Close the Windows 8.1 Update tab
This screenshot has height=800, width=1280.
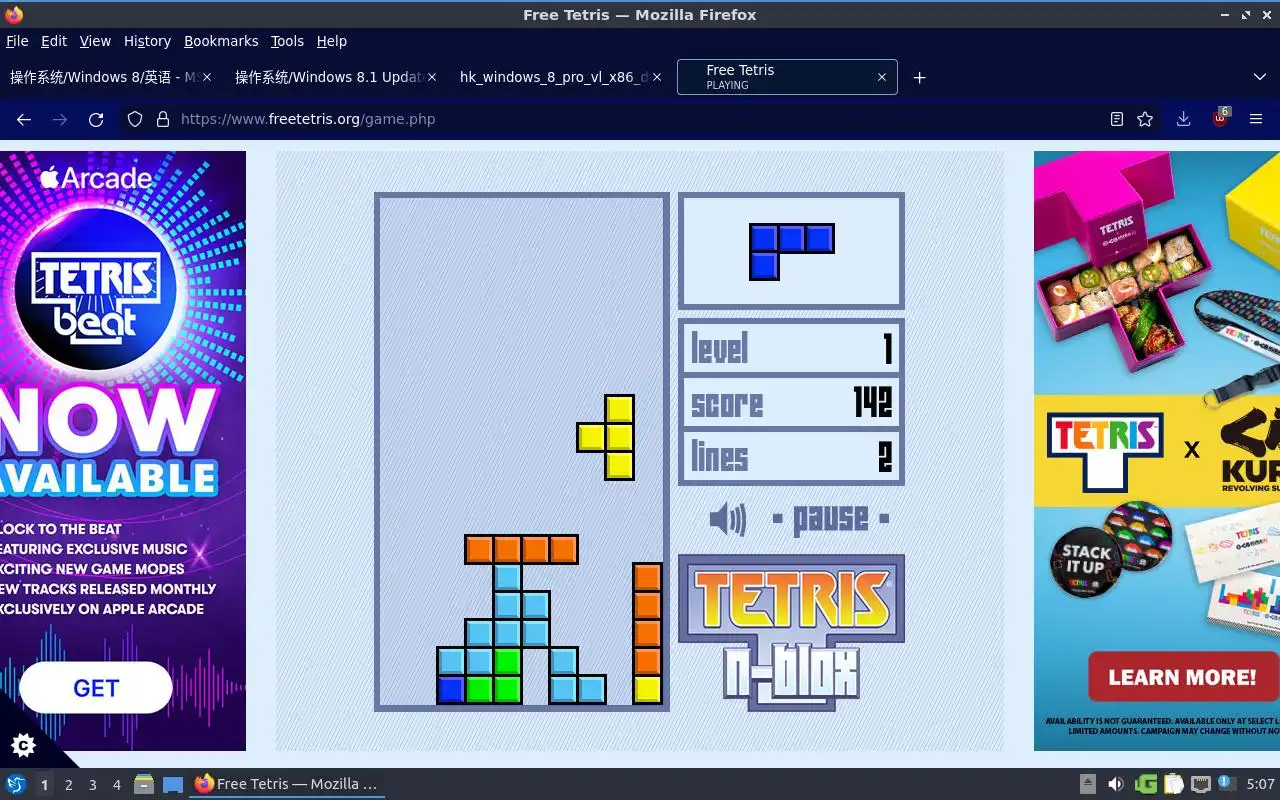(432, 77)
